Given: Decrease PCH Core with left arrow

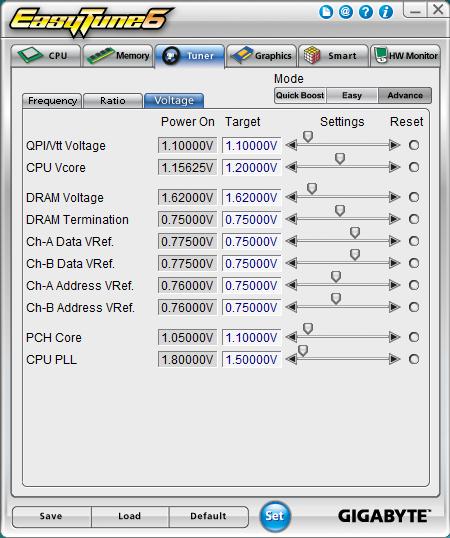Looking at the screenshot, I should pos(291,337).
